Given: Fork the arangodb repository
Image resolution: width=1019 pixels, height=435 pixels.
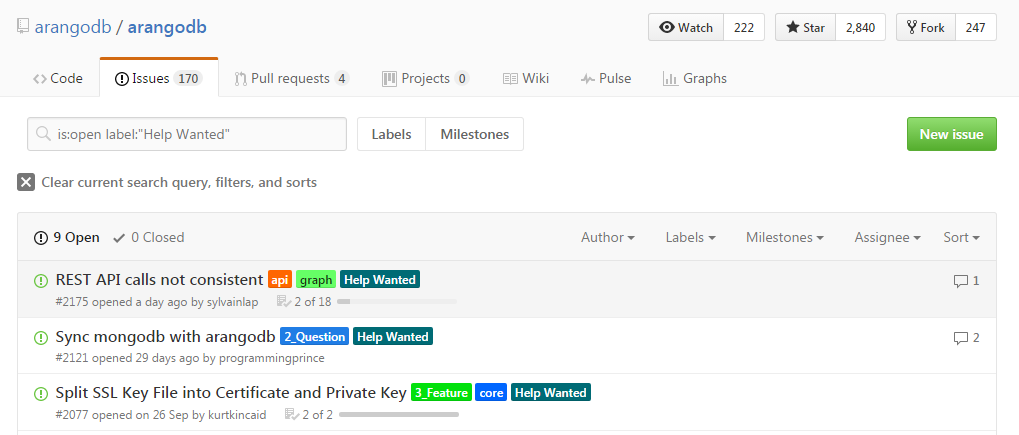Looking at the screenshot, I should 926,27.
